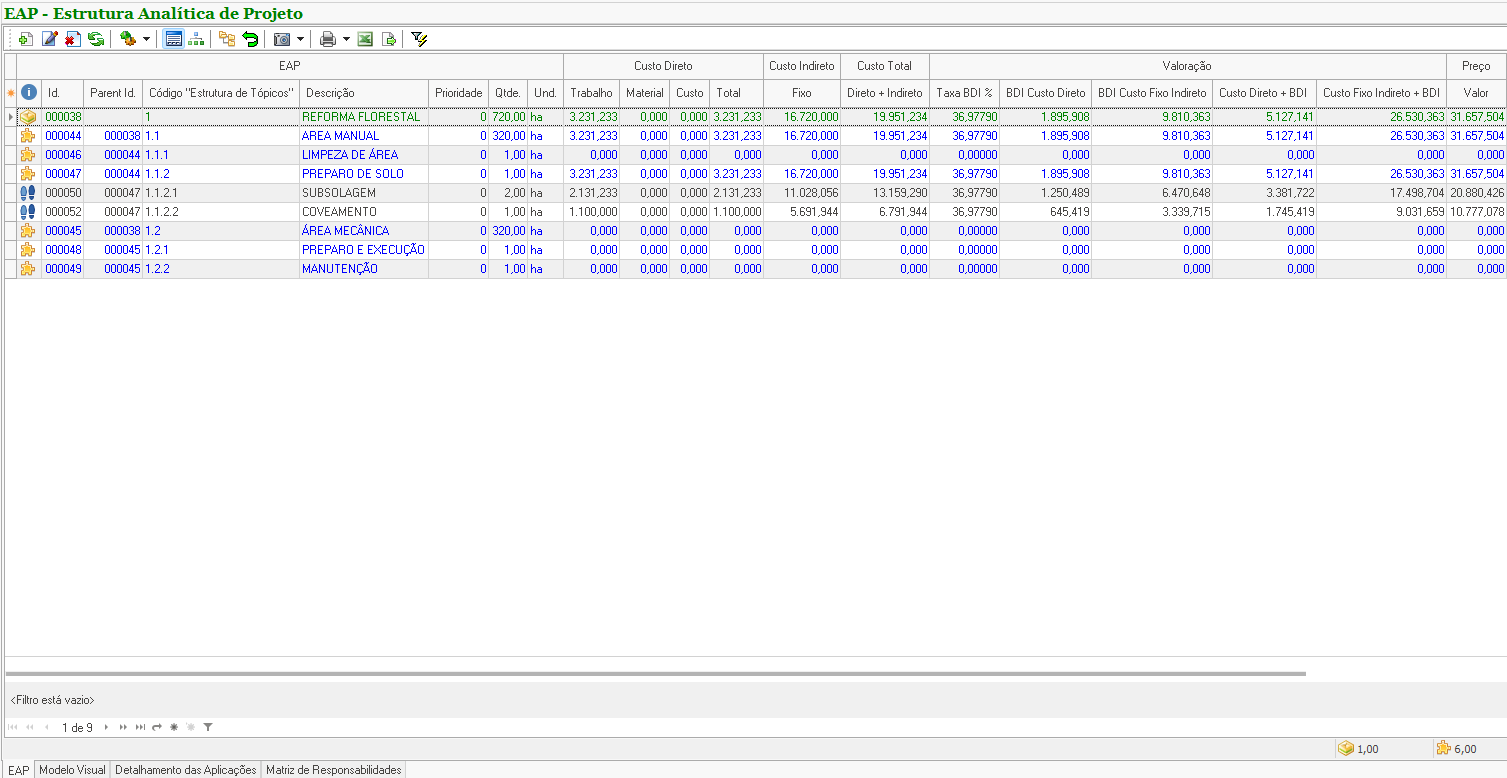Click the delete record icon with red X
The image size is (1507, 778).
tap(72, 39)
